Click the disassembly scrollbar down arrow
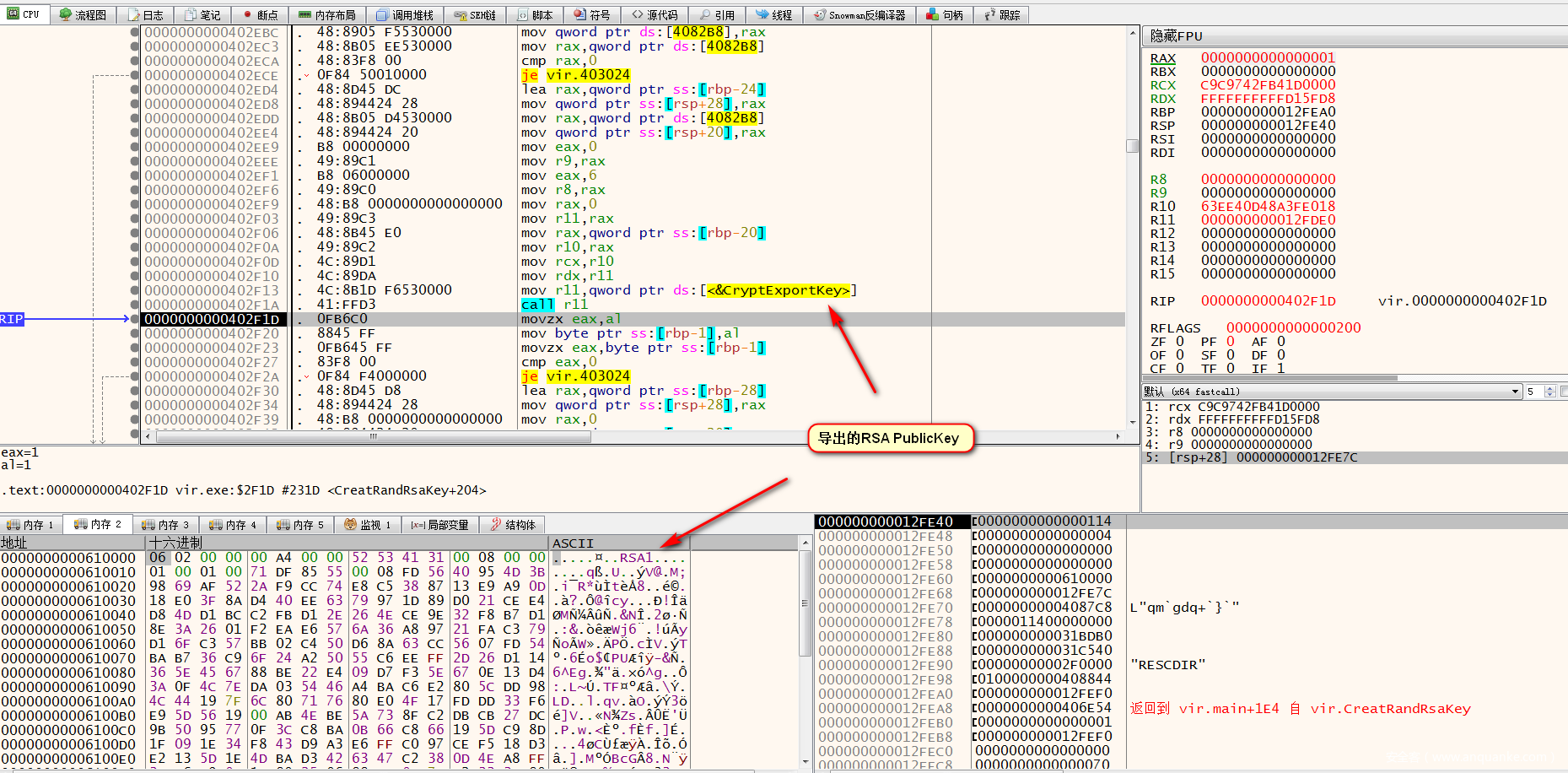This screenshot has width=1568, height=773. pyautogui.click(x=1133, y=422)
